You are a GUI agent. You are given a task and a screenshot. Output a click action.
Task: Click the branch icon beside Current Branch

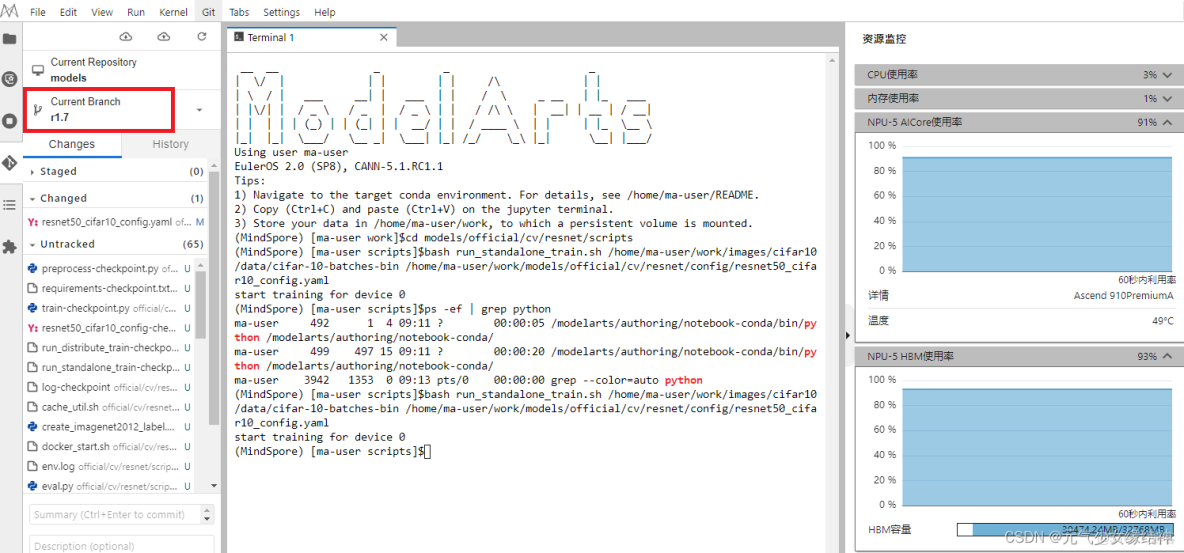(x=38, y=110)
